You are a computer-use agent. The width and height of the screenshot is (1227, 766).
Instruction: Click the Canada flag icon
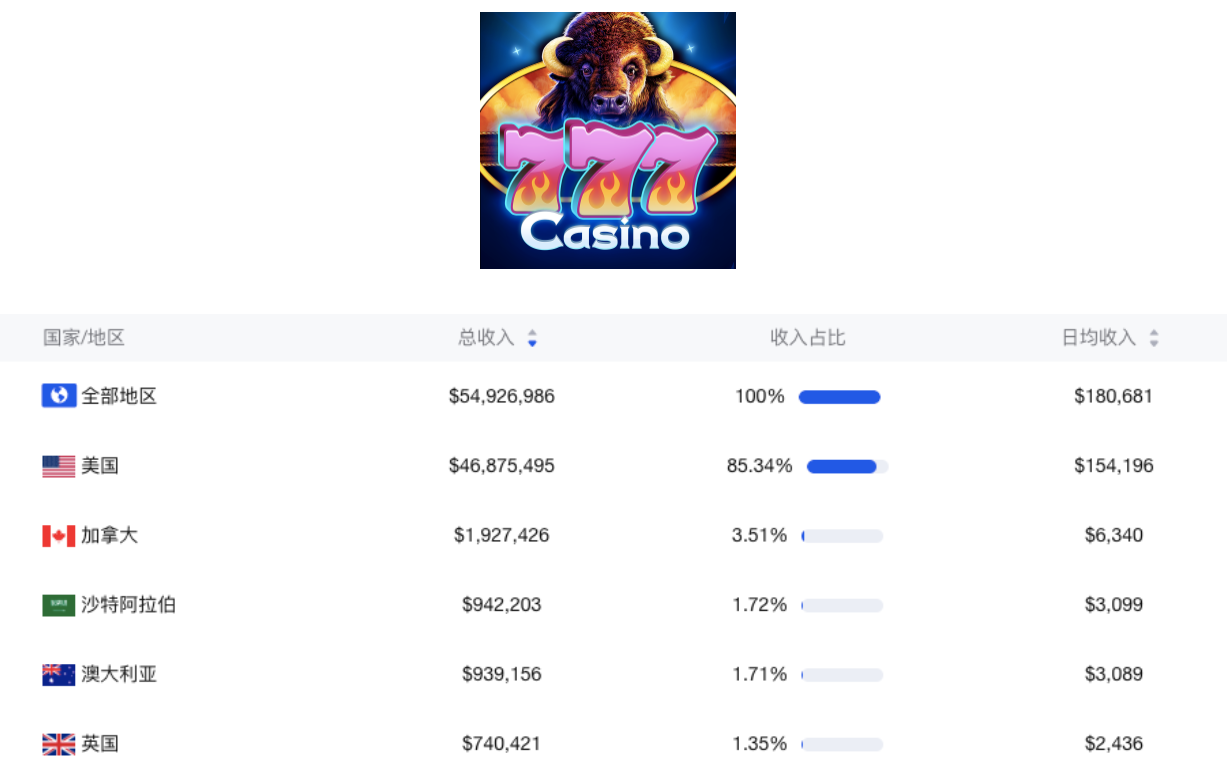click(59, 536)
